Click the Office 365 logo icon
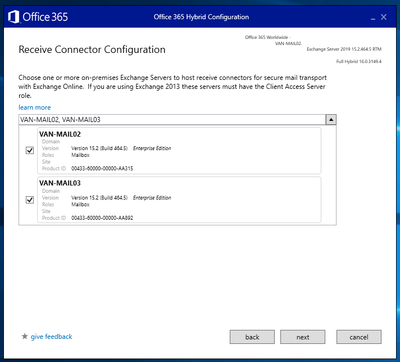Viewport: 400px width, 362px height. point(13,17)
